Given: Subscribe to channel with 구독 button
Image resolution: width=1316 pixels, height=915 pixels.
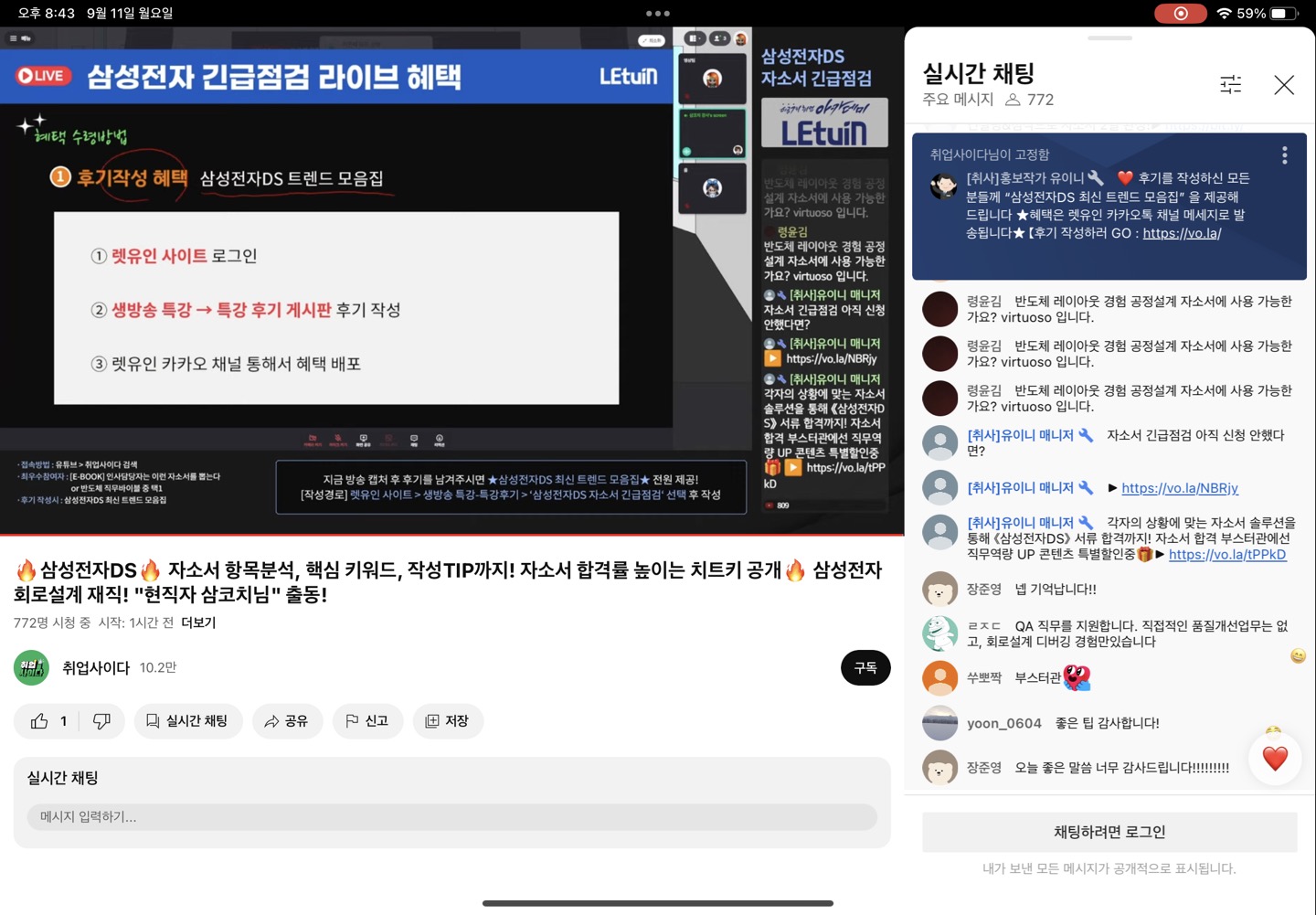Looking at the screenshot, I should coord(865,668).
